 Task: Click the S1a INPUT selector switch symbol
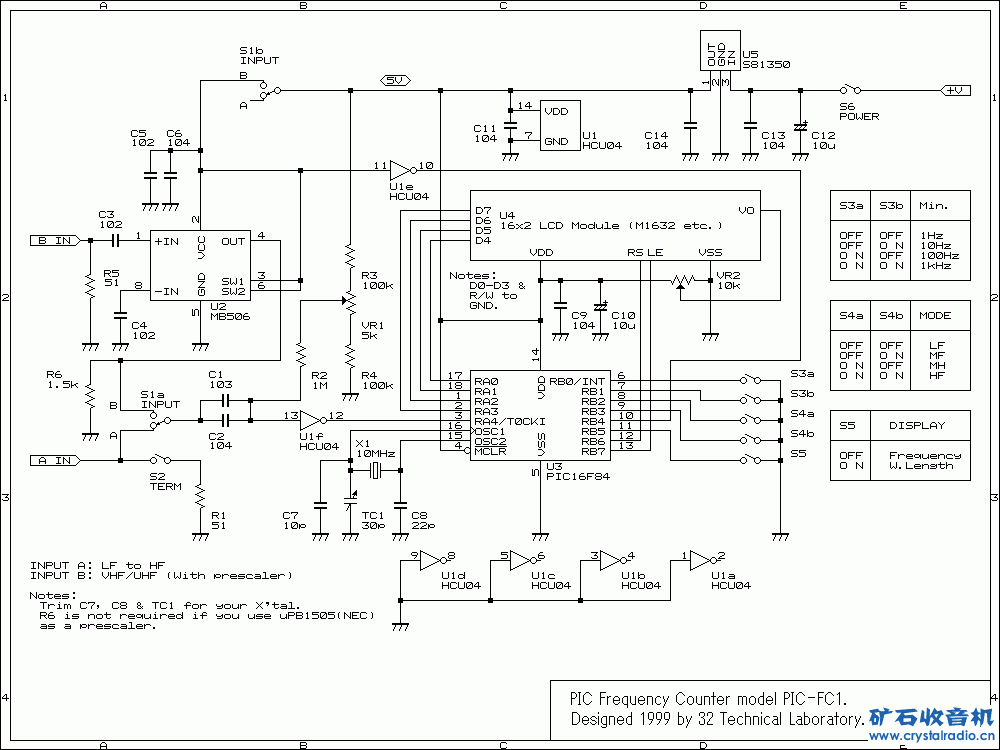pos(160,420)
